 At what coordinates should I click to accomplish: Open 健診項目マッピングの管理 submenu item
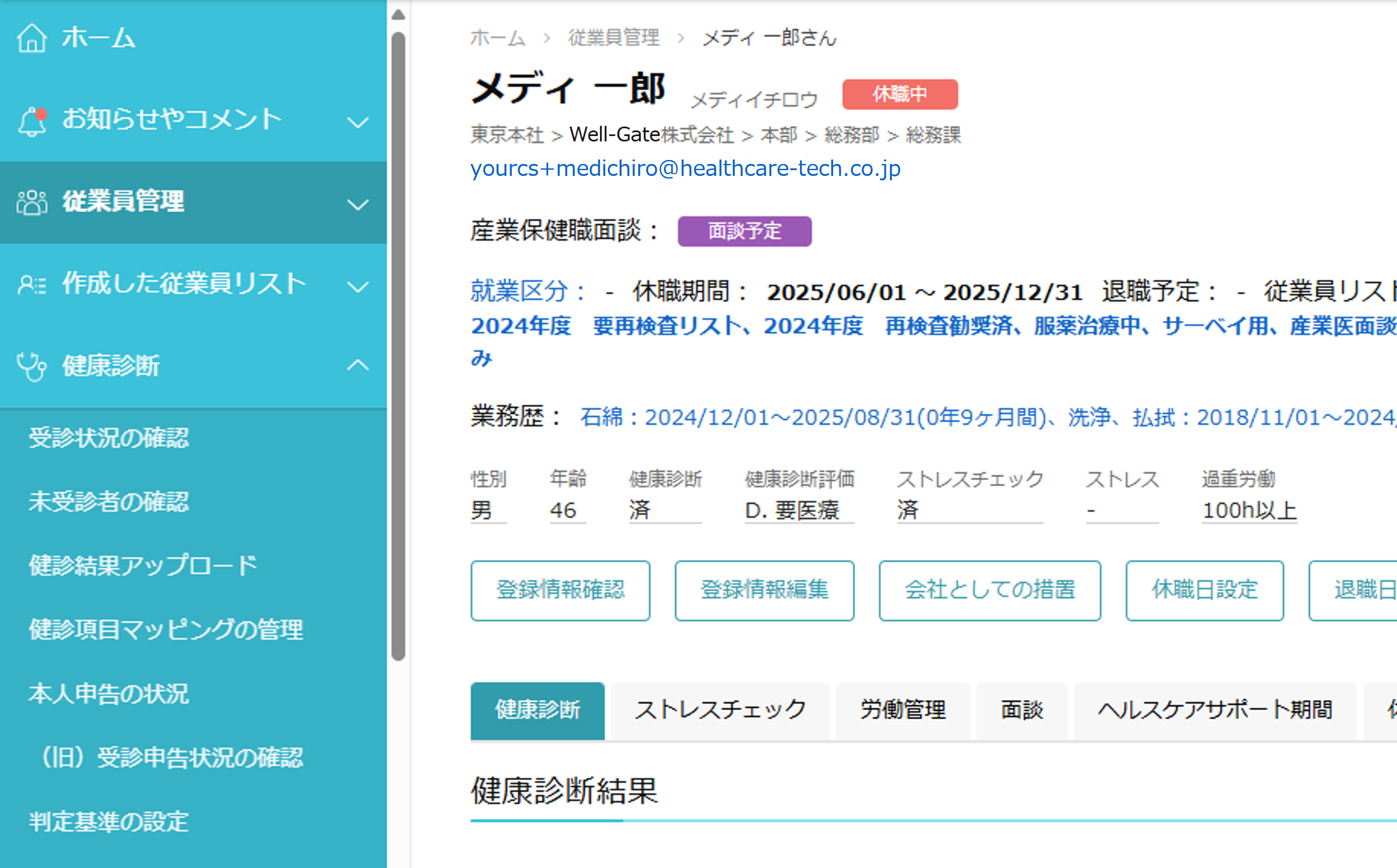click(166, 630)
